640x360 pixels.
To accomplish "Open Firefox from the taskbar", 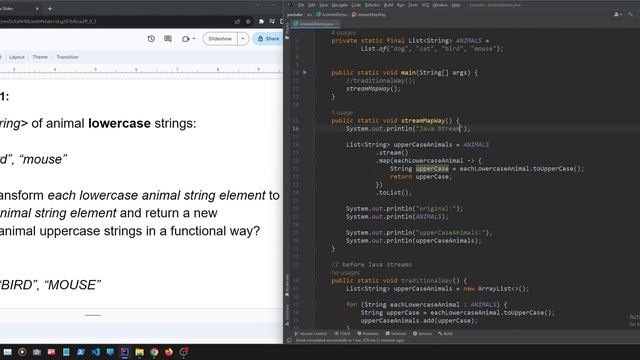I will point(169,352).
